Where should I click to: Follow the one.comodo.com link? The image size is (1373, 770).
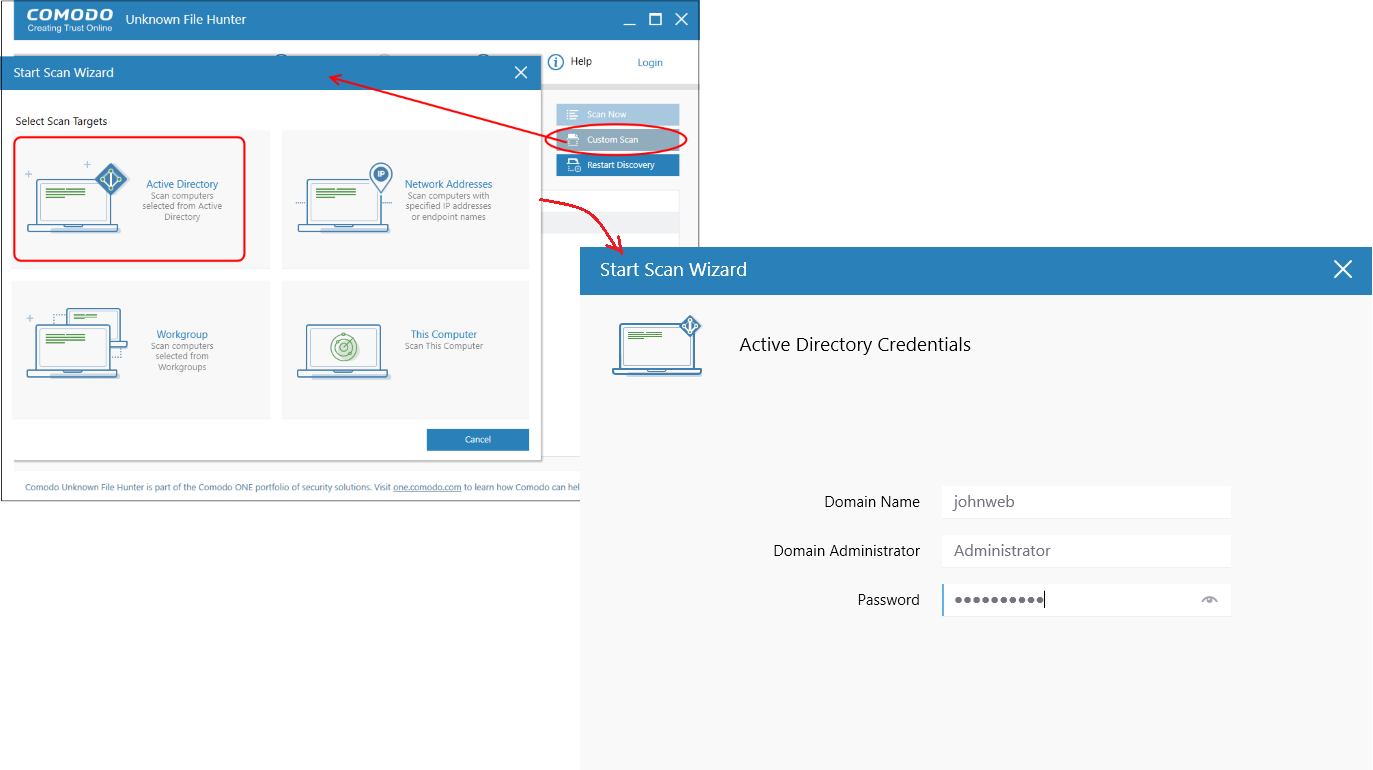(427, 487)
